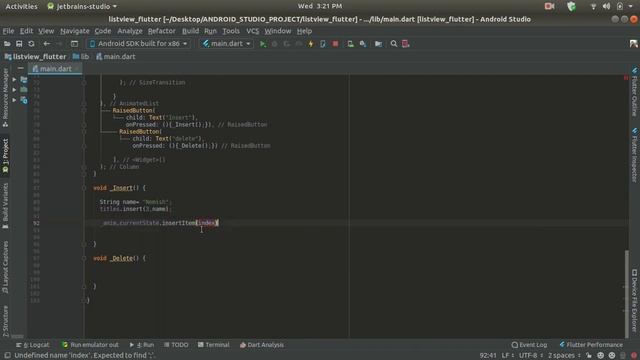The height and width of the screenshot is (360, 640).
Task: Click the user avatar icon at toolbar end
Action: coord(633,44)
